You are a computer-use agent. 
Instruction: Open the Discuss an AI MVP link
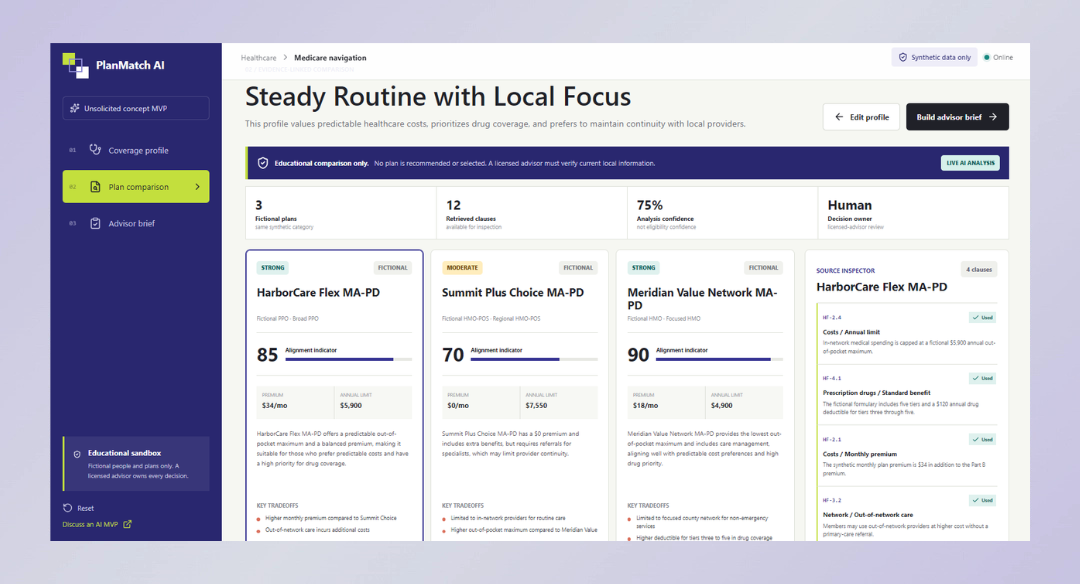pyautogui.click(x=97, y=524)
